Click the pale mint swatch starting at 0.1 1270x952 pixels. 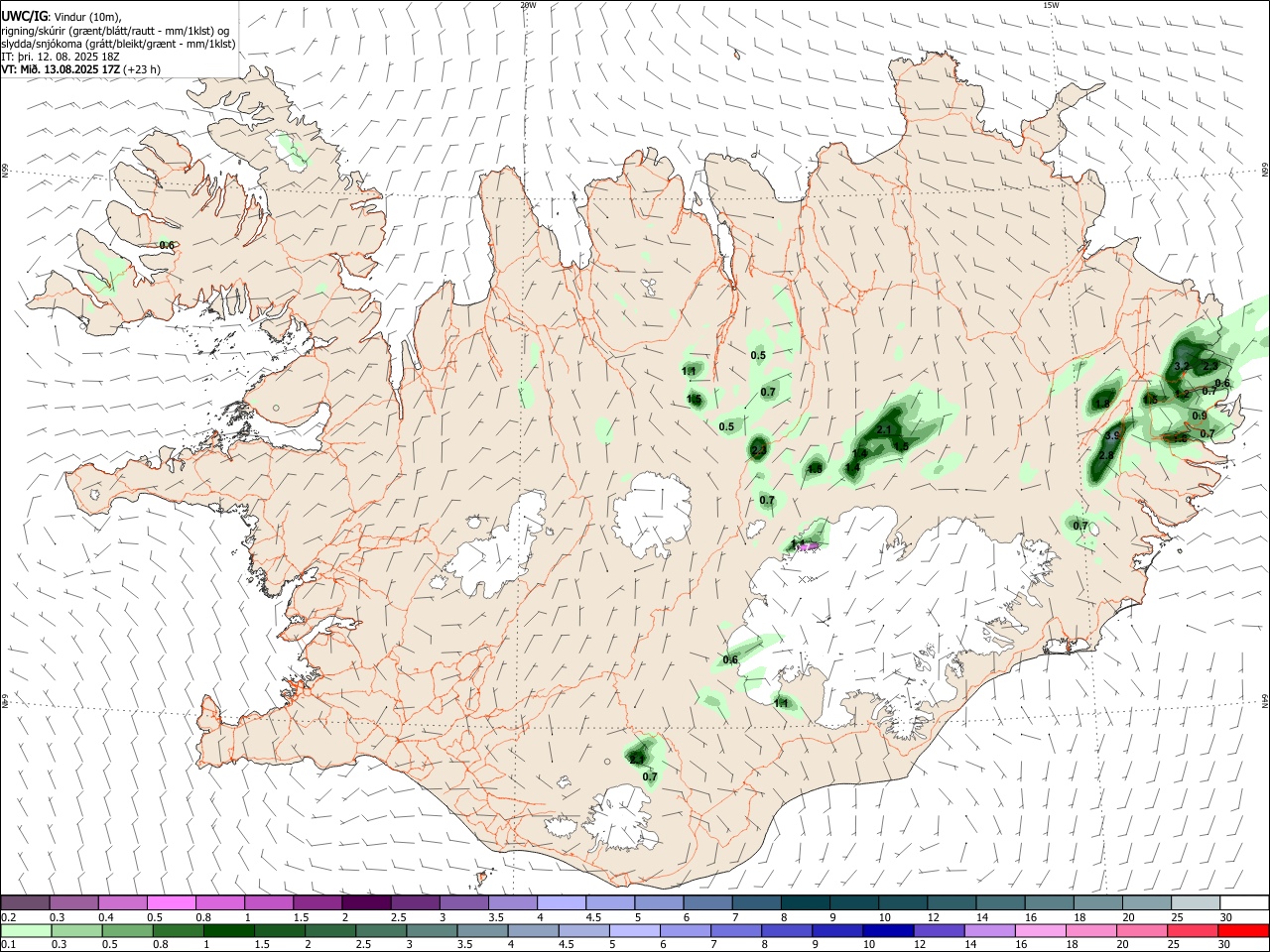(x=26, y=930)
